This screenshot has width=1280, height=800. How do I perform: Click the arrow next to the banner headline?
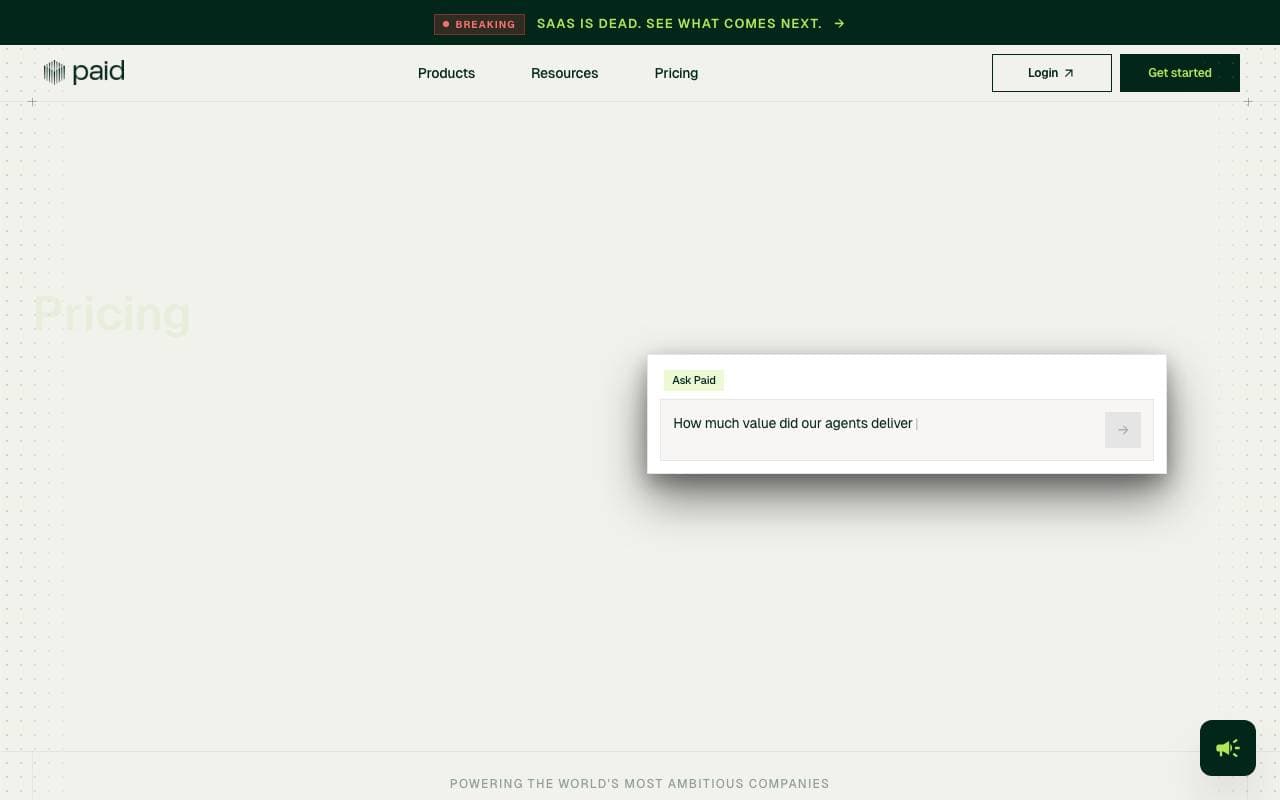click(839, 23)
